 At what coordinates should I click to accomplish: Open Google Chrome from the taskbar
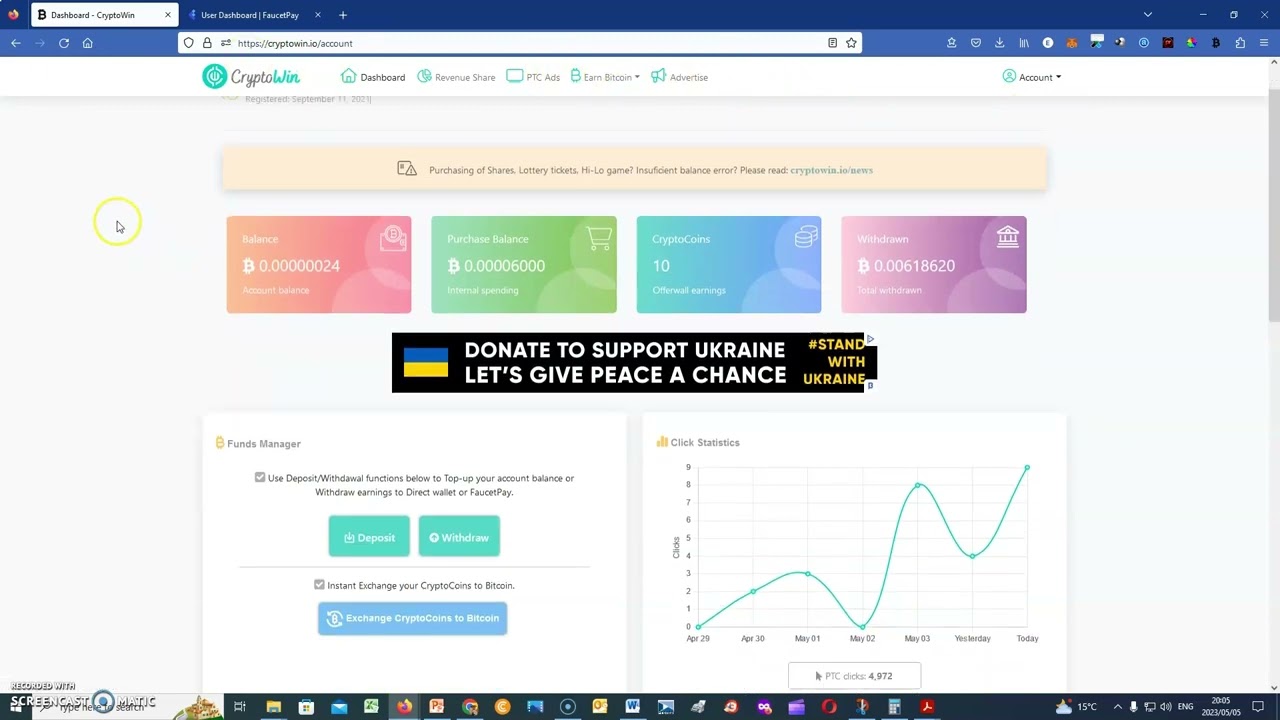(x=470, y=707)
